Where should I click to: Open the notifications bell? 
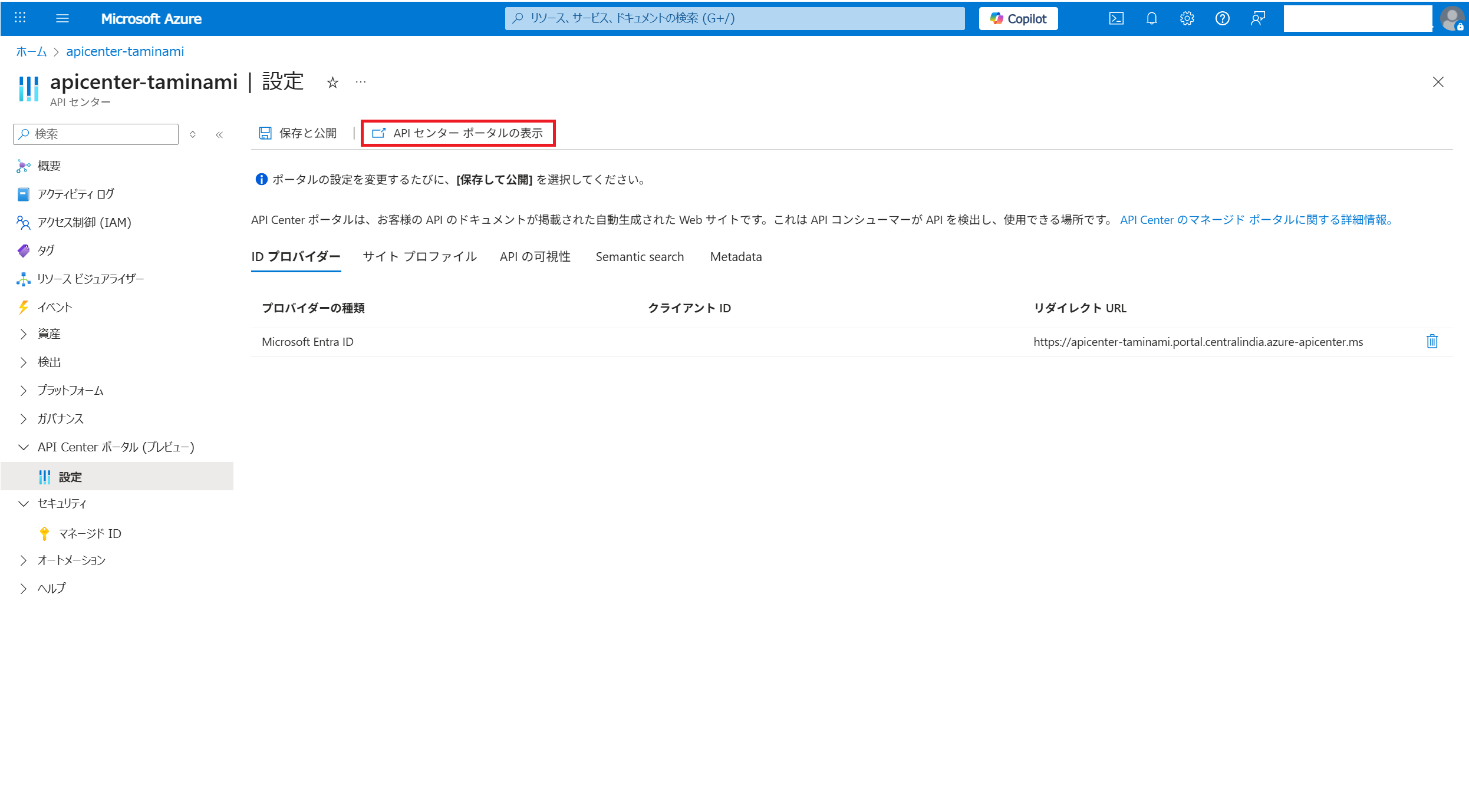1151,18
